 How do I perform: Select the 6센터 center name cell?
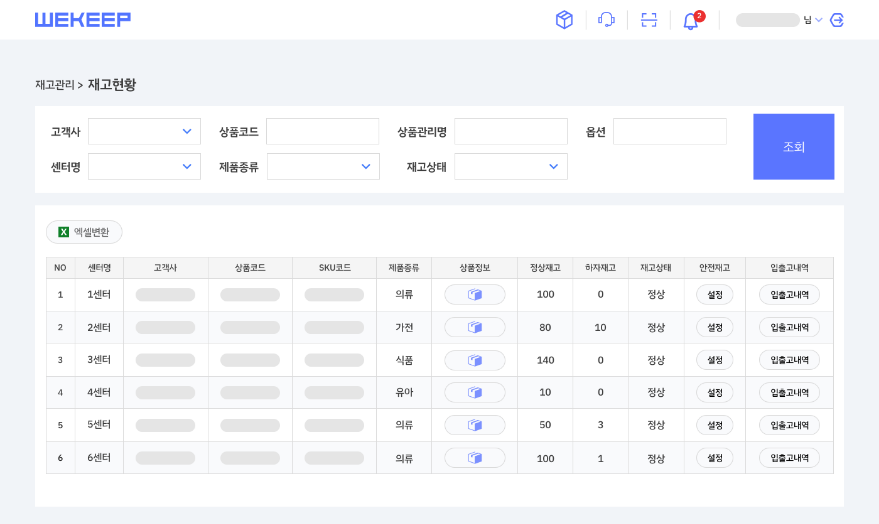click(99, 457)
